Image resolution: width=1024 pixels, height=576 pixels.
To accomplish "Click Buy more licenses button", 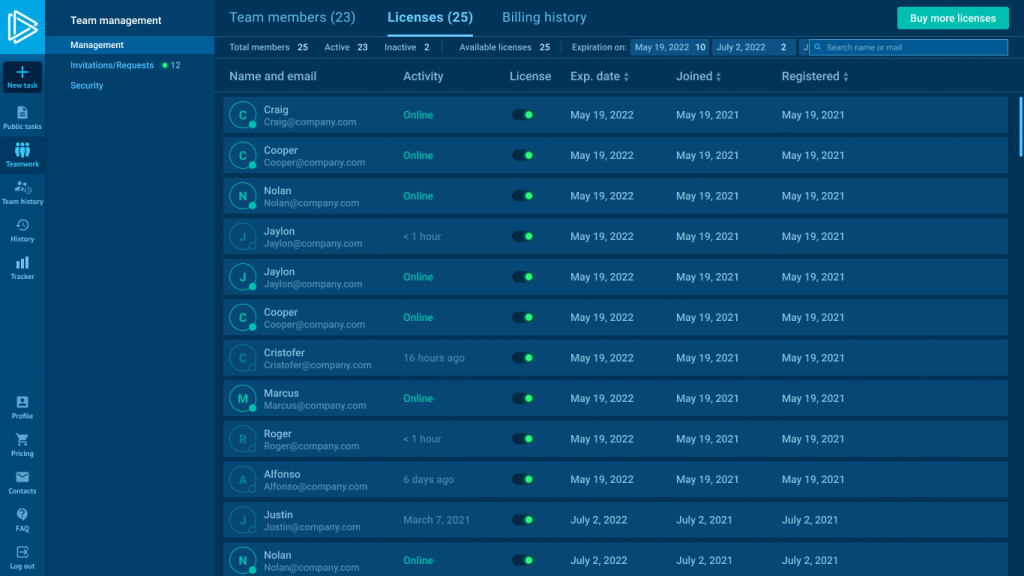I will pos(953,18).
